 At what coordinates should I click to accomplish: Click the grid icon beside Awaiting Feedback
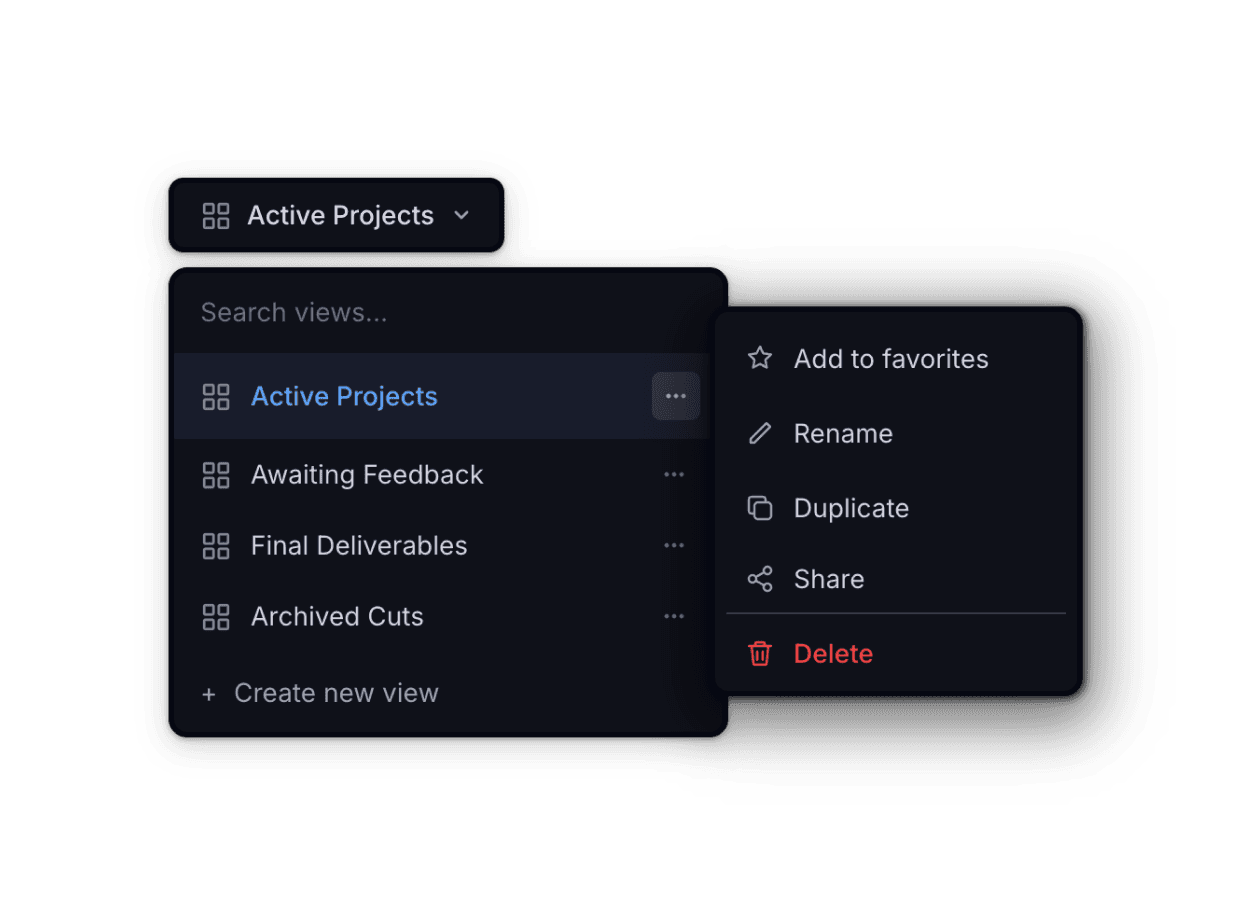(x=215, y=475)
